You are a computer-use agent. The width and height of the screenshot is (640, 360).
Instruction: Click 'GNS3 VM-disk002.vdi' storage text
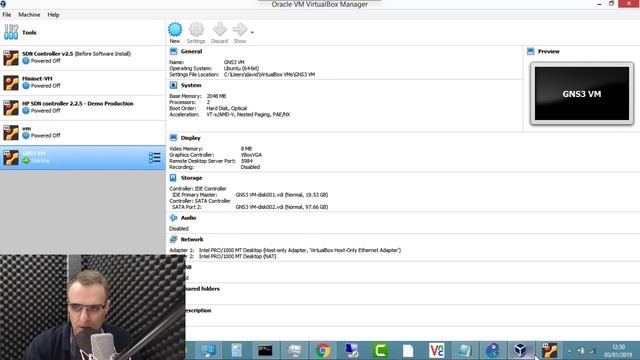point(282,207)
